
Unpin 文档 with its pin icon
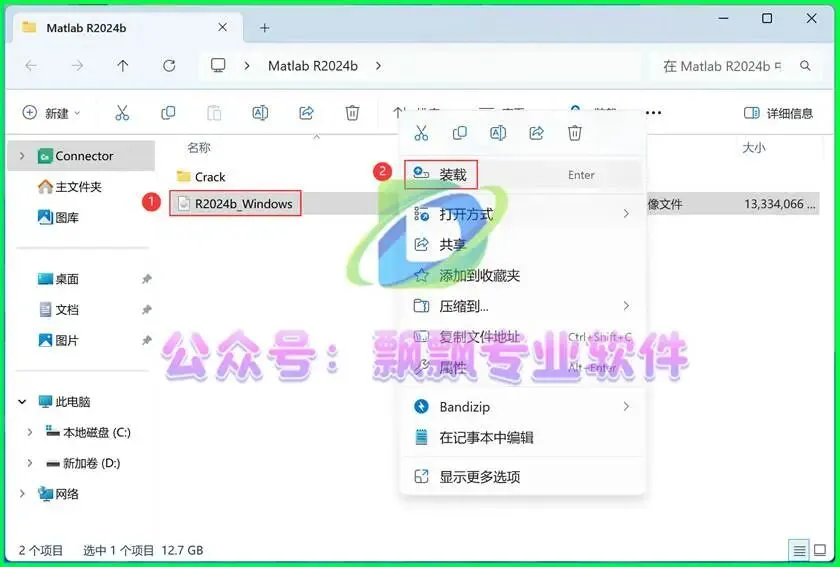tap(146, 309)
